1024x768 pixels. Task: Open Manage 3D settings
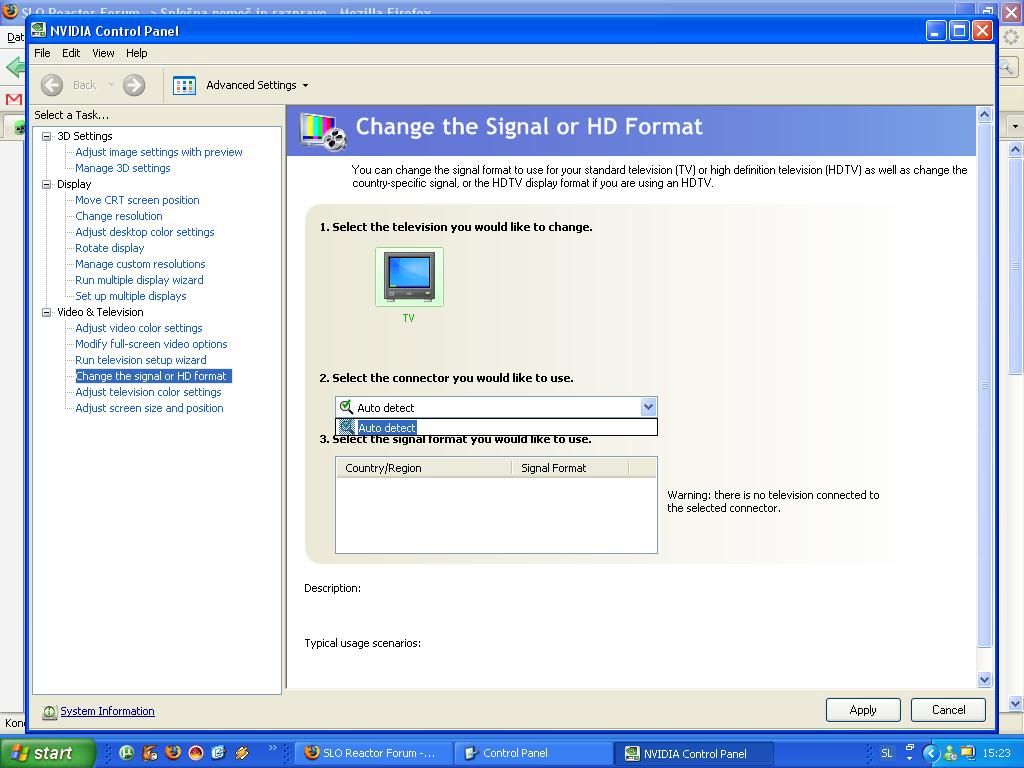(123, 168)
